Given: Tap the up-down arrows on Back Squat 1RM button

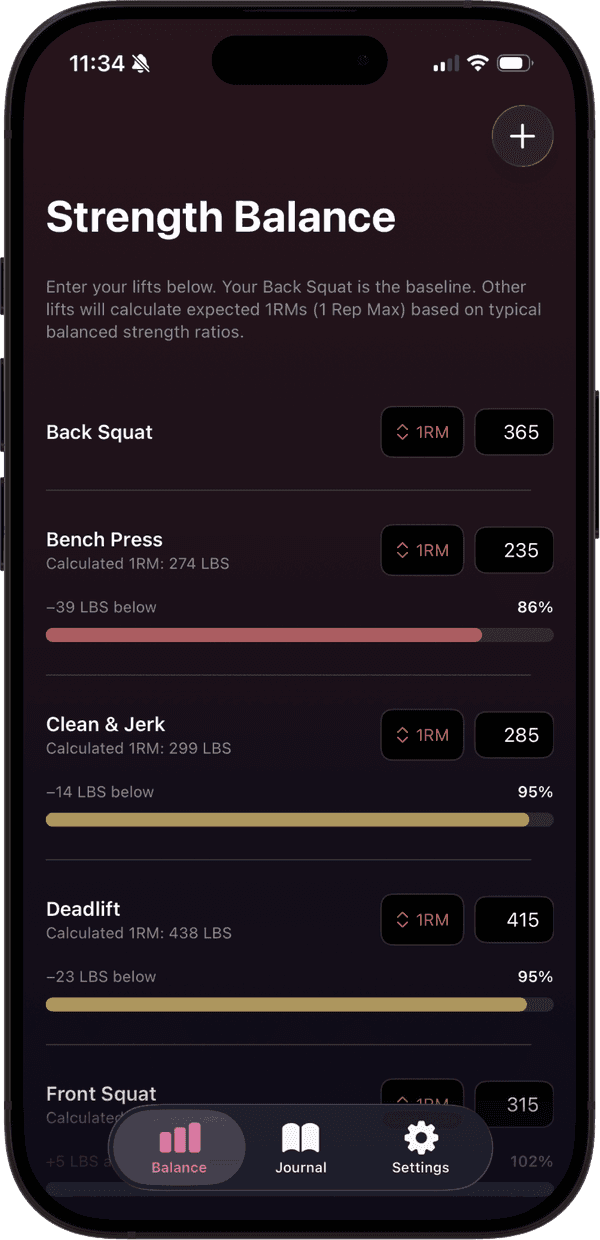Looking at the screenshot, I should (404, 432).
